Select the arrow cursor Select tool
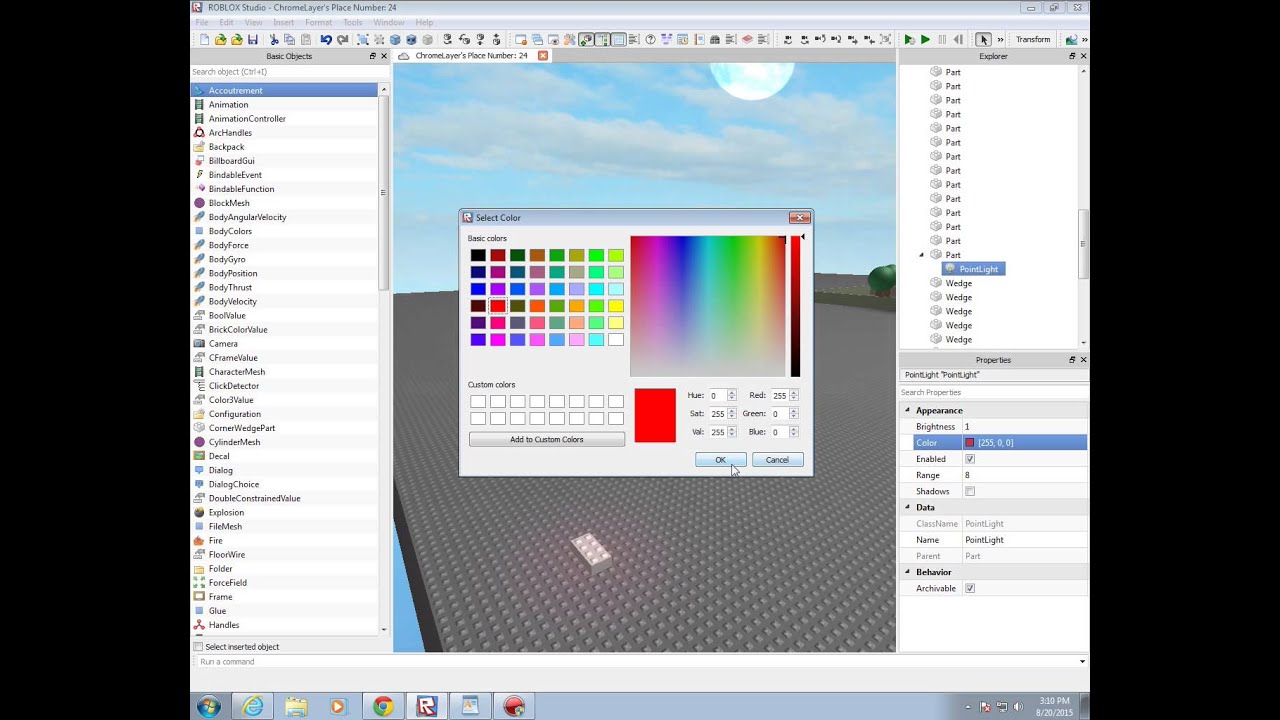 (x=983, y=40)
